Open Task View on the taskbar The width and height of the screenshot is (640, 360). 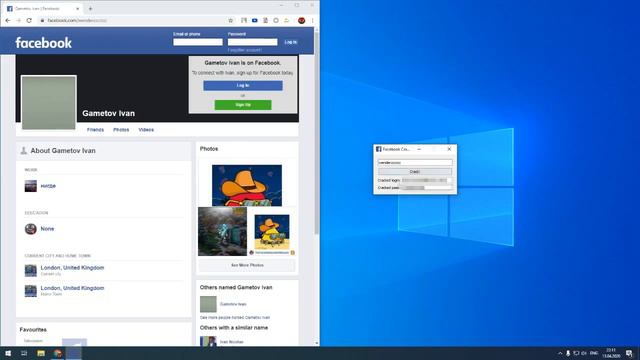click(24, 353)
